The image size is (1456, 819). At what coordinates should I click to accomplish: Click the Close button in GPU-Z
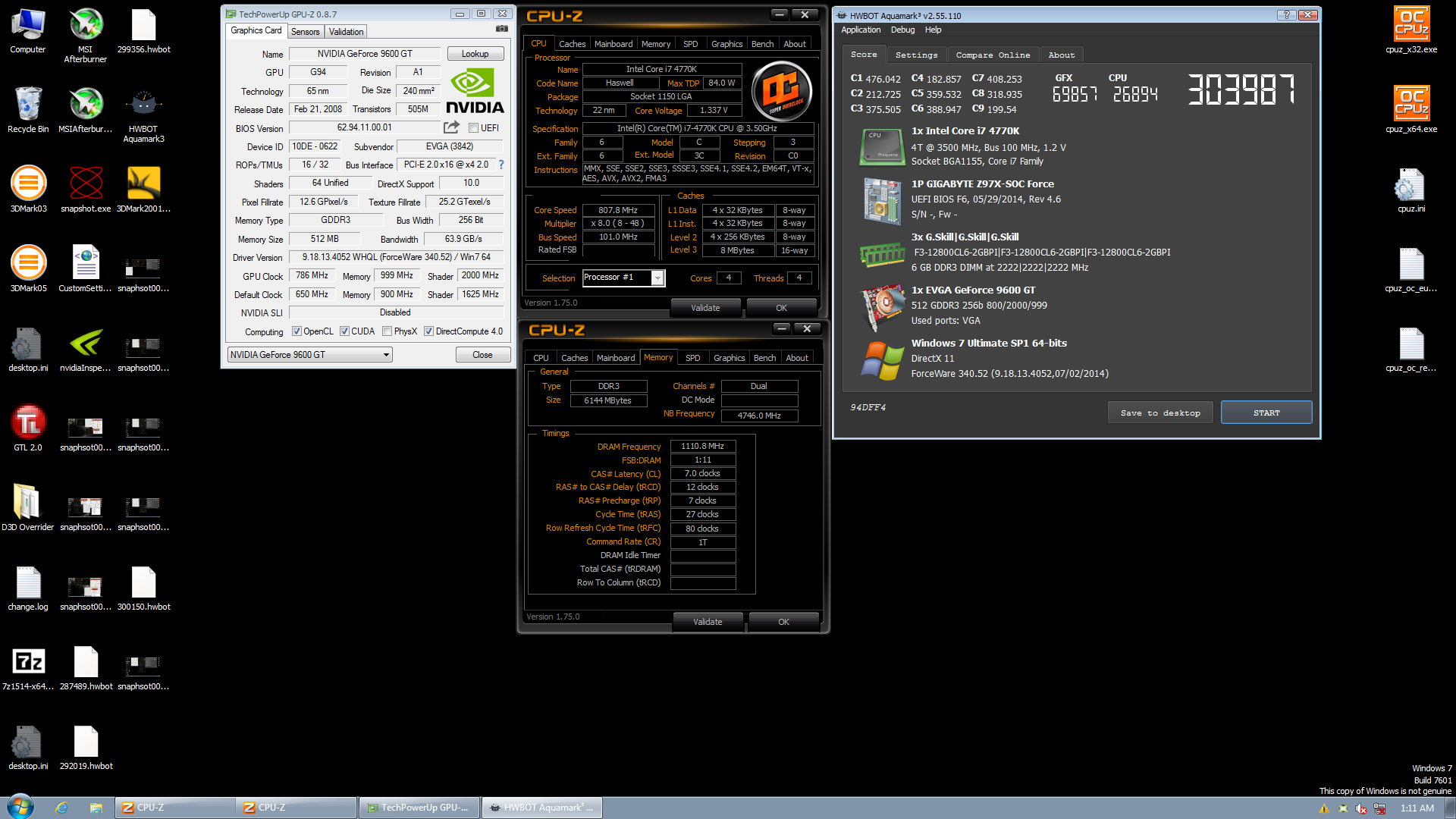[x=482, y=355]
